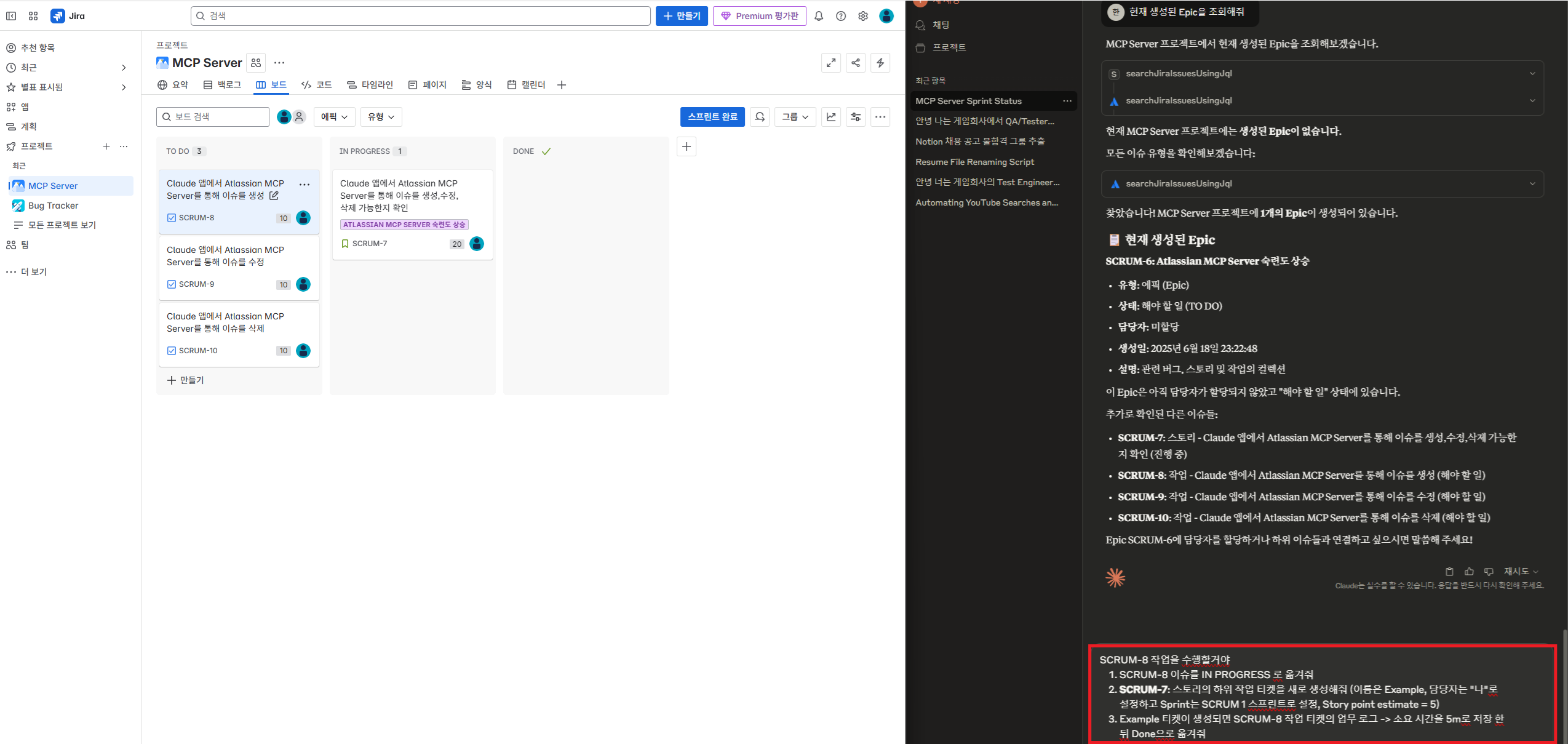Add a new column to the board

(x=686, y=146)
